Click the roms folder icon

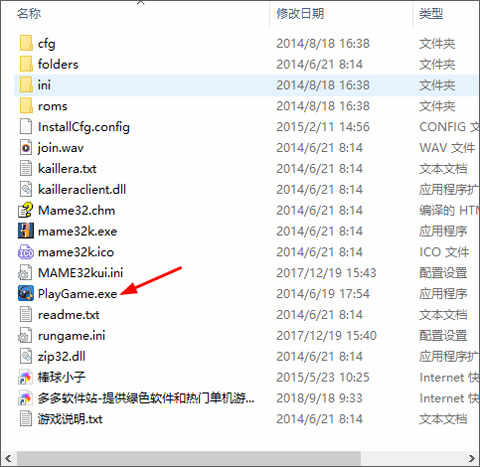[26, 106]
